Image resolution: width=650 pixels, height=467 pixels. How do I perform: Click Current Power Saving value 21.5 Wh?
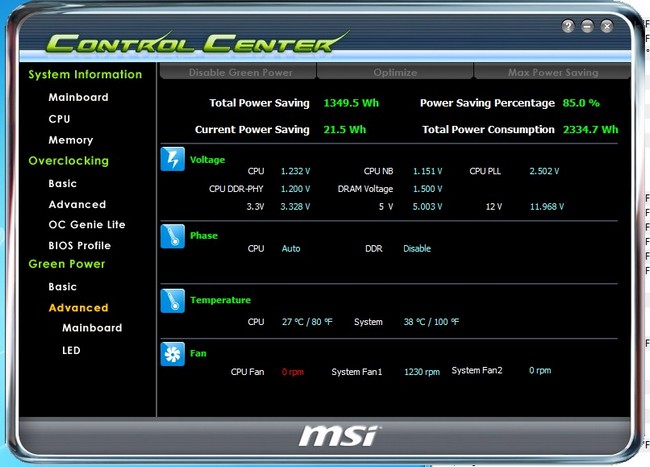pos(345,130)
